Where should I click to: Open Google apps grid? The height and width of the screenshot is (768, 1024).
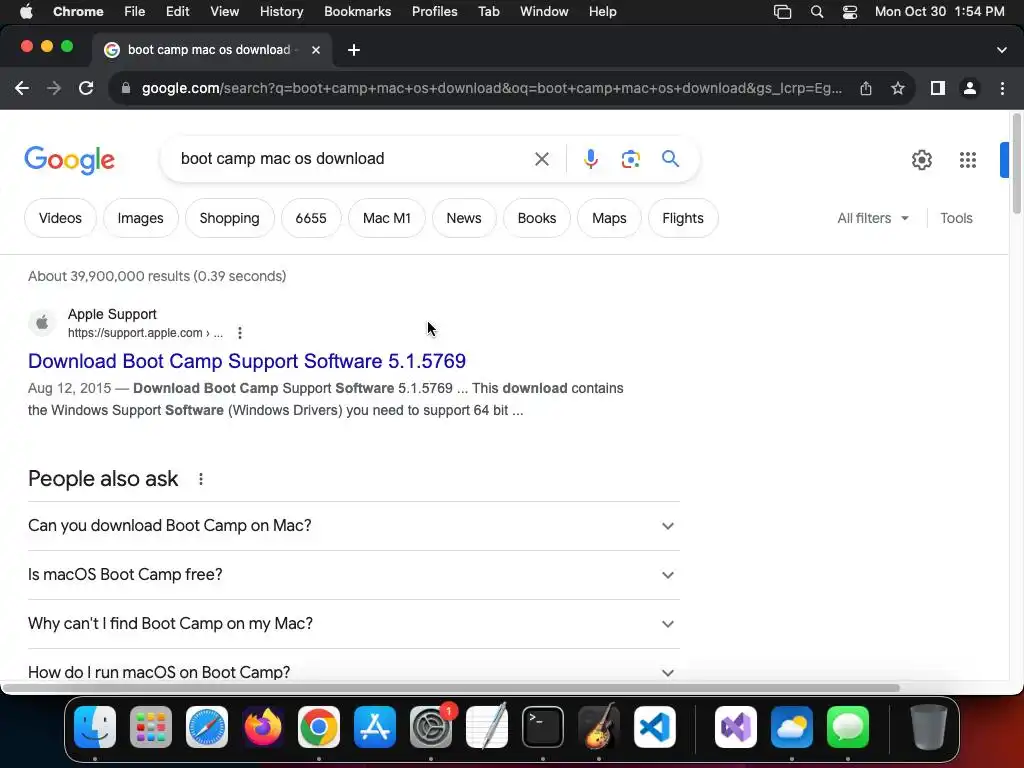tap(968, 160)
